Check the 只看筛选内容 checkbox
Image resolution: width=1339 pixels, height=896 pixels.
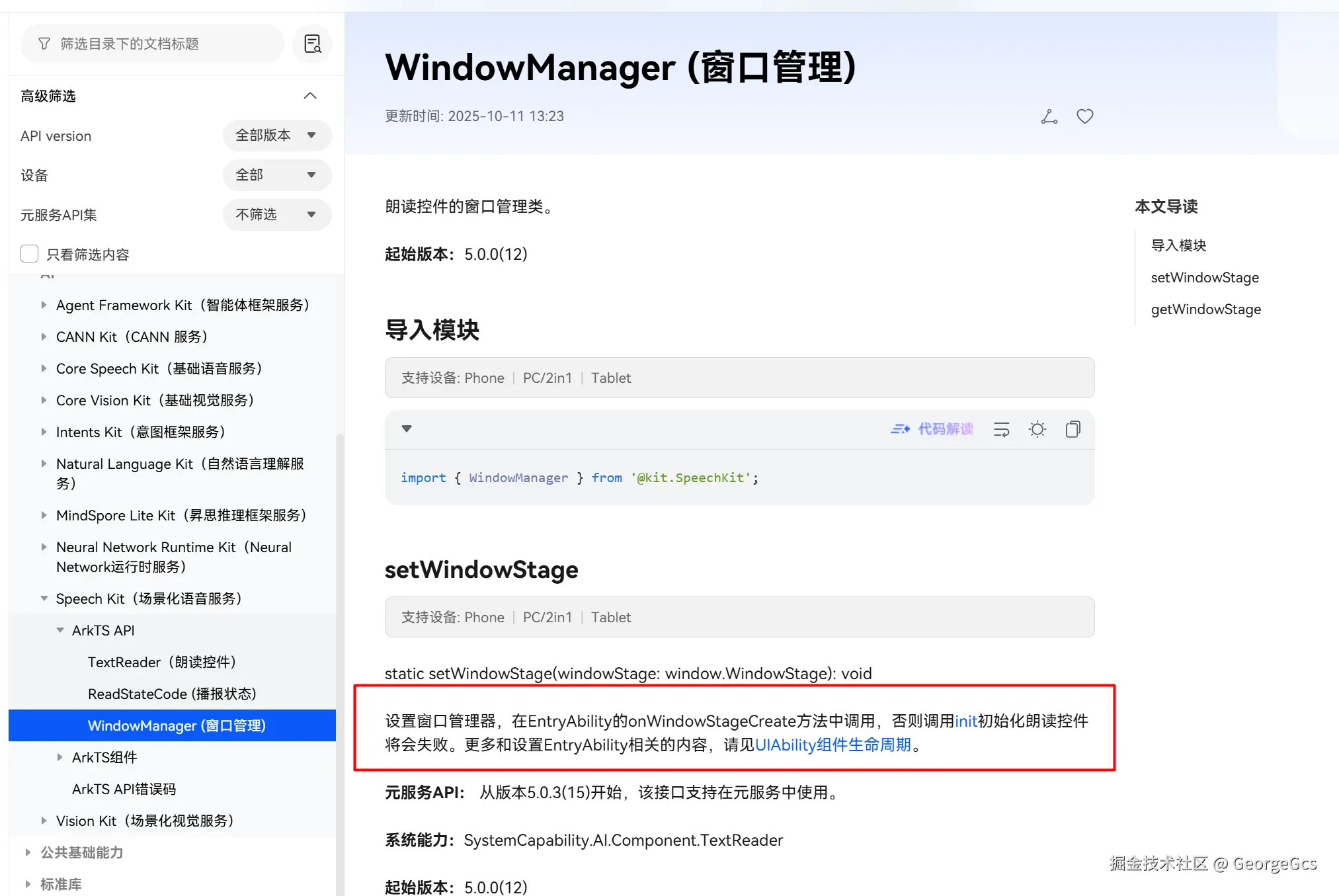click(x=30, y=254)
